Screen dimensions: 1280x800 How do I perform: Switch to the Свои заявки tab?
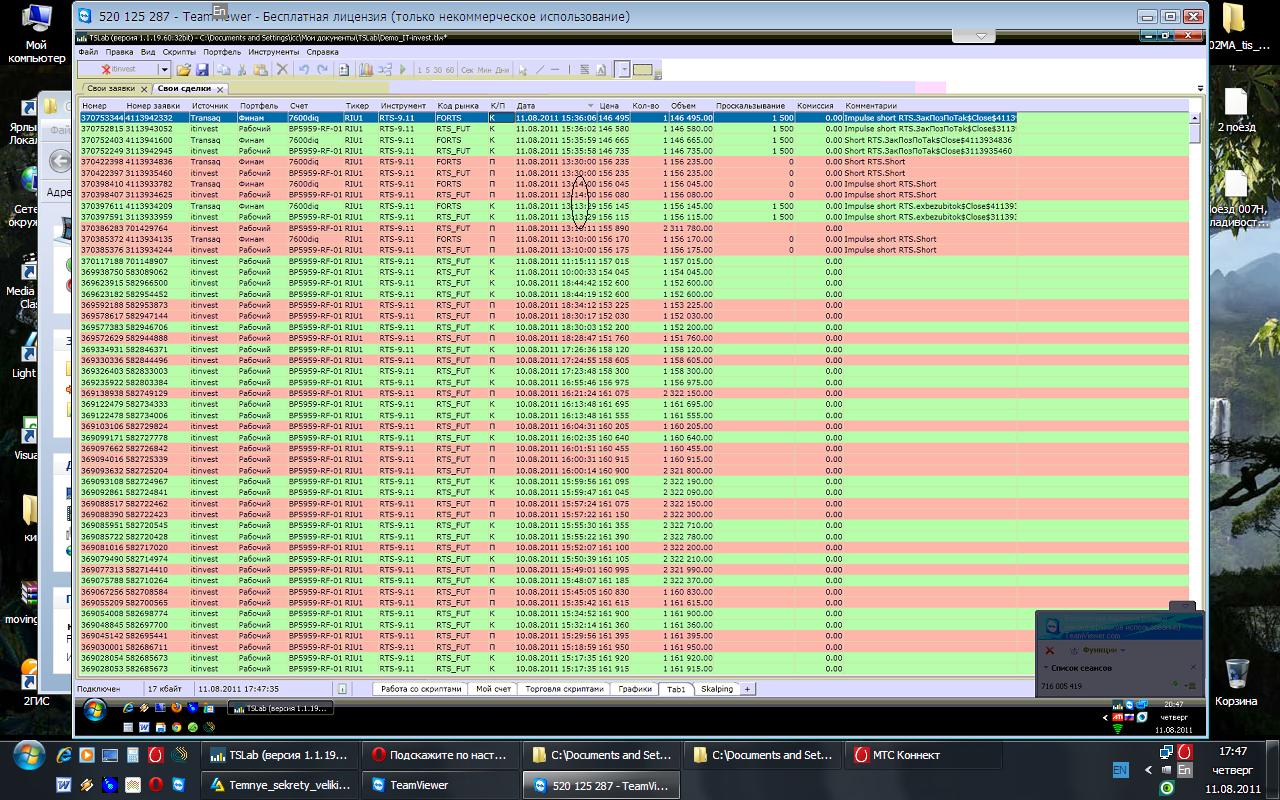(110, 88)
